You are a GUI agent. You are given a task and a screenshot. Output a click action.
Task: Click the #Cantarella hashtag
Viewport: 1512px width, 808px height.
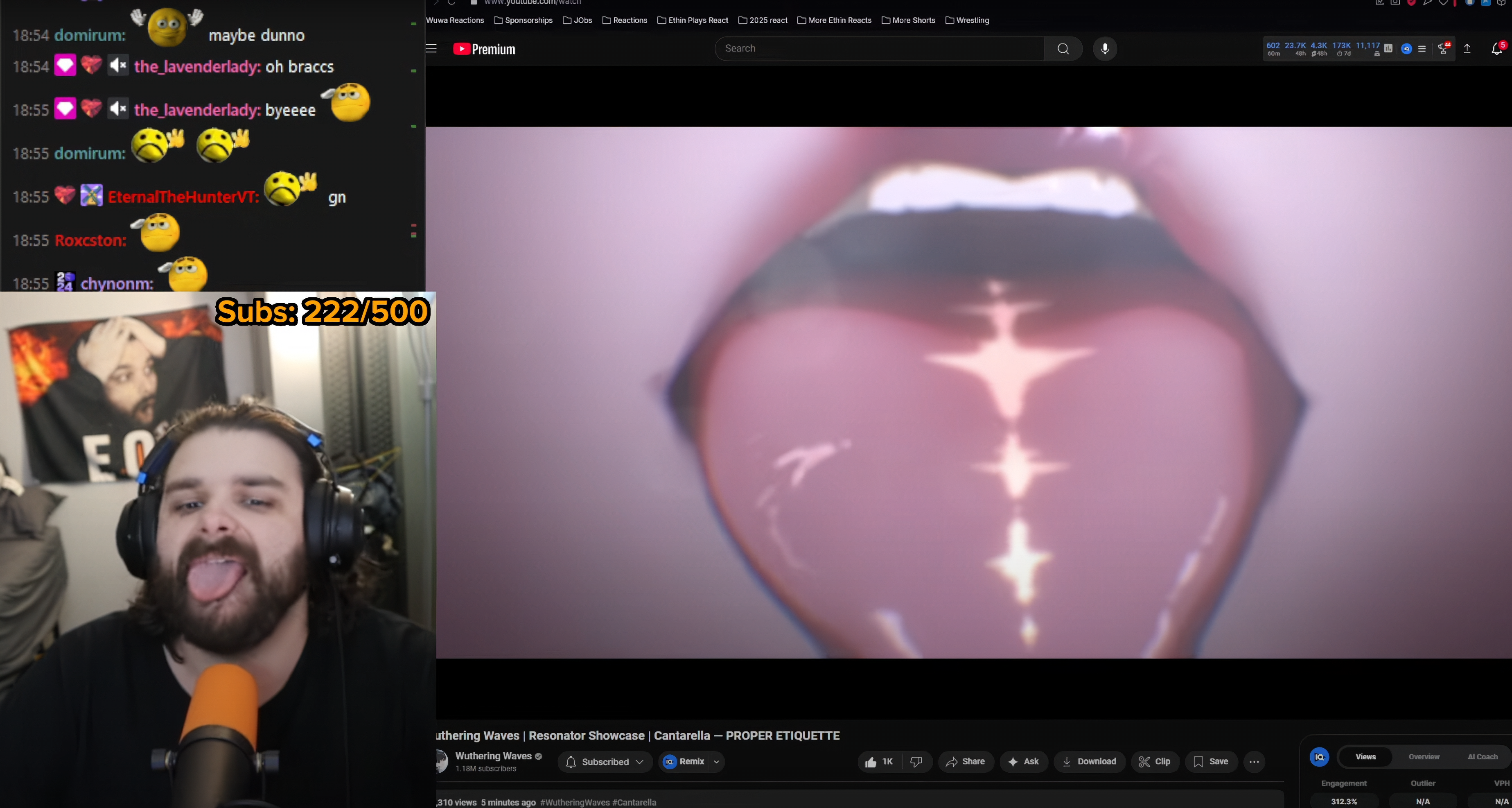tap(634, 802)
